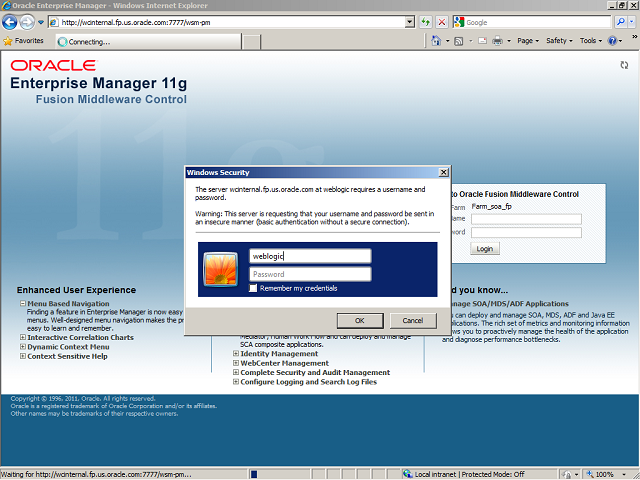Open the Tools menu
640x480 pixels.
(x=591, y=41)
